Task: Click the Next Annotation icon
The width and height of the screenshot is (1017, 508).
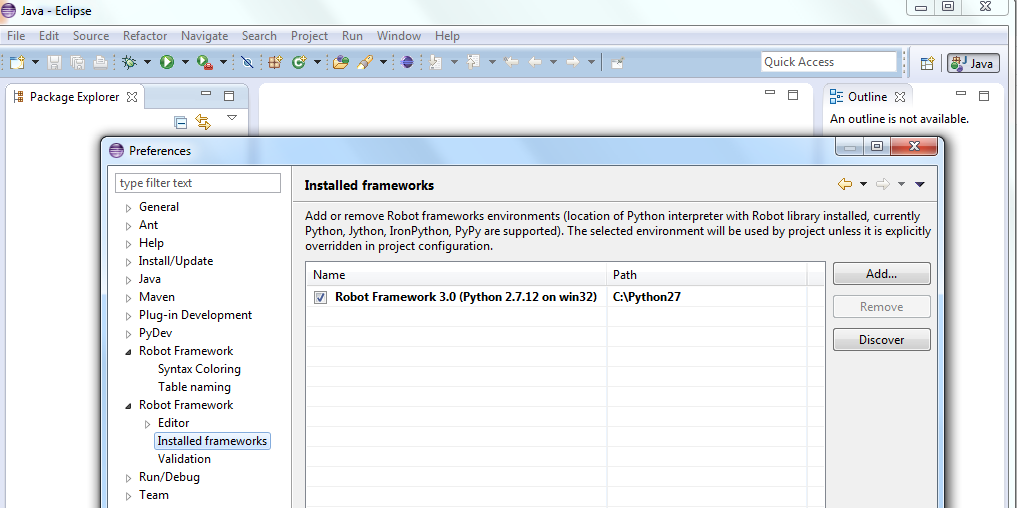Action: [435, 62]
